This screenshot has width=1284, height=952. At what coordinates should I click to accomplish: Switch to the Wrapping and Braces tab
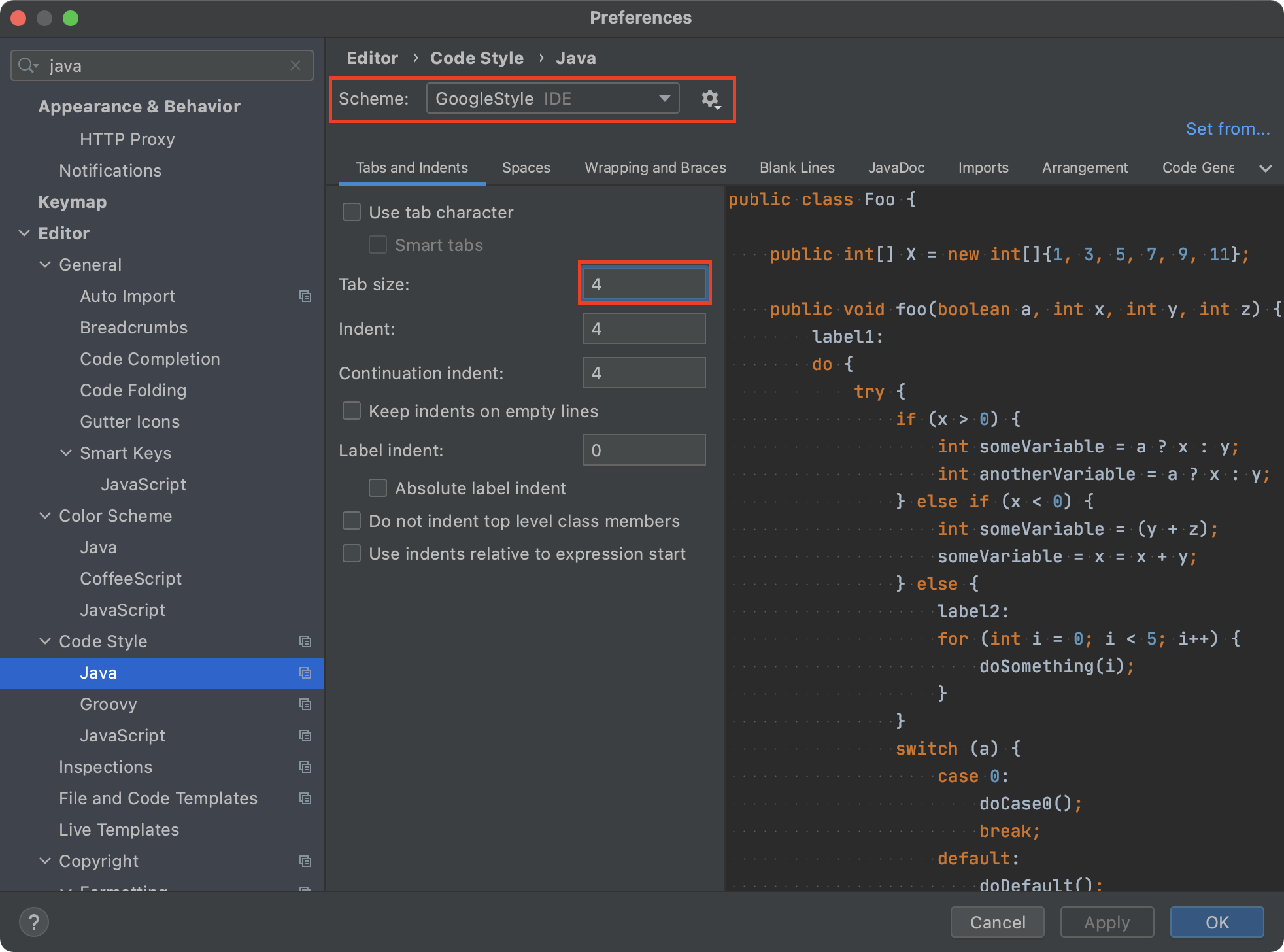[x=655, y=168]
